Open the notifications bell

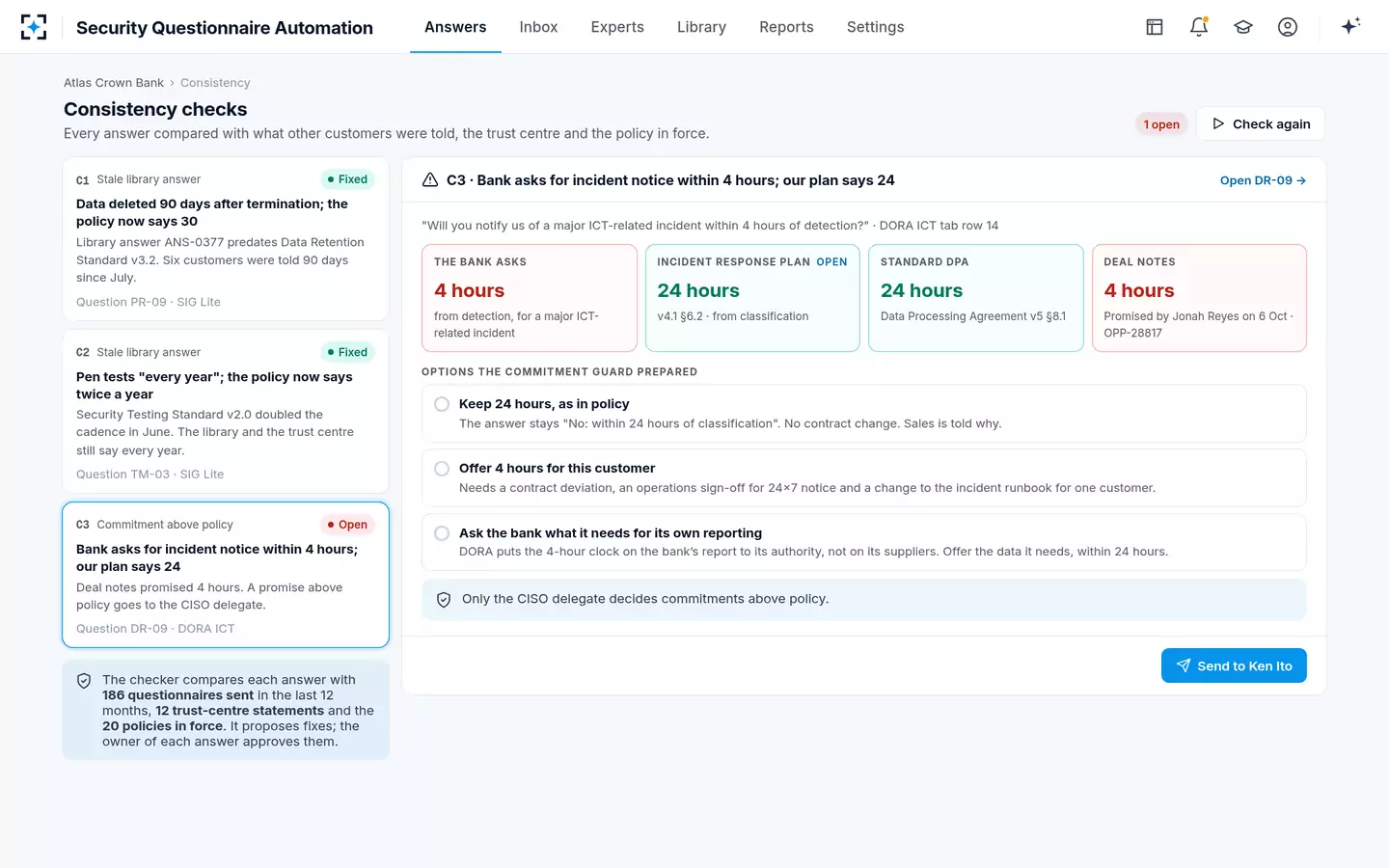pyautogui.click(x=1199, y=27)
